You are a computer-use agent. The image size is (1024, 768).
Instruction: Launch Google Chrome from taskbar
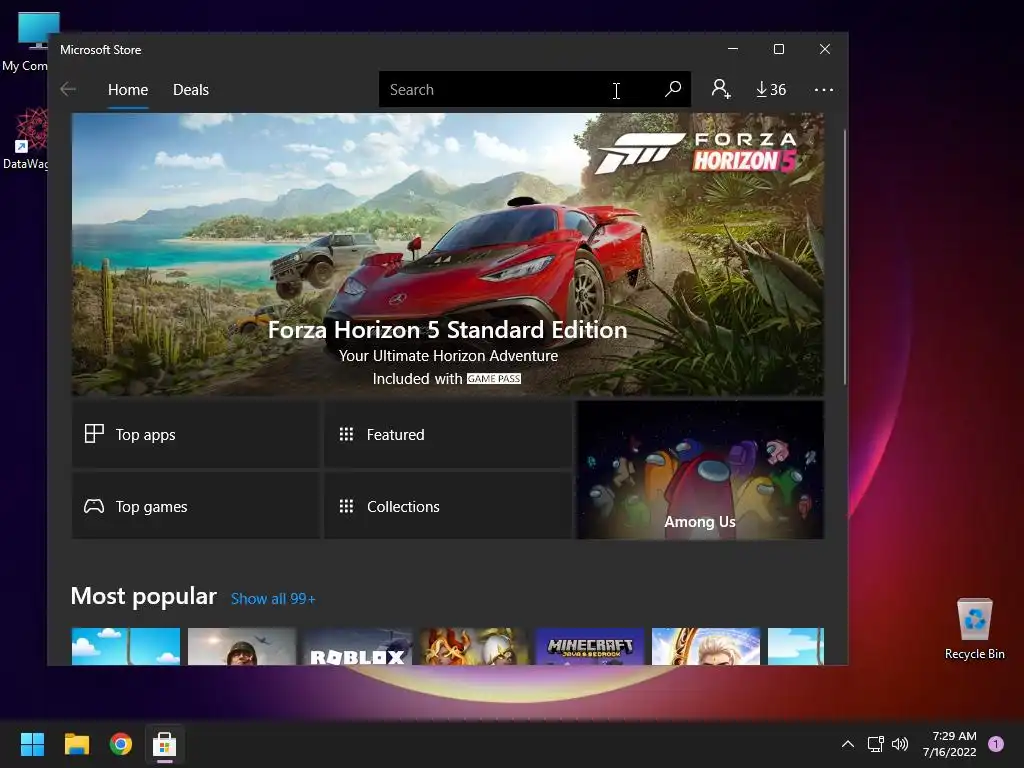121,744
